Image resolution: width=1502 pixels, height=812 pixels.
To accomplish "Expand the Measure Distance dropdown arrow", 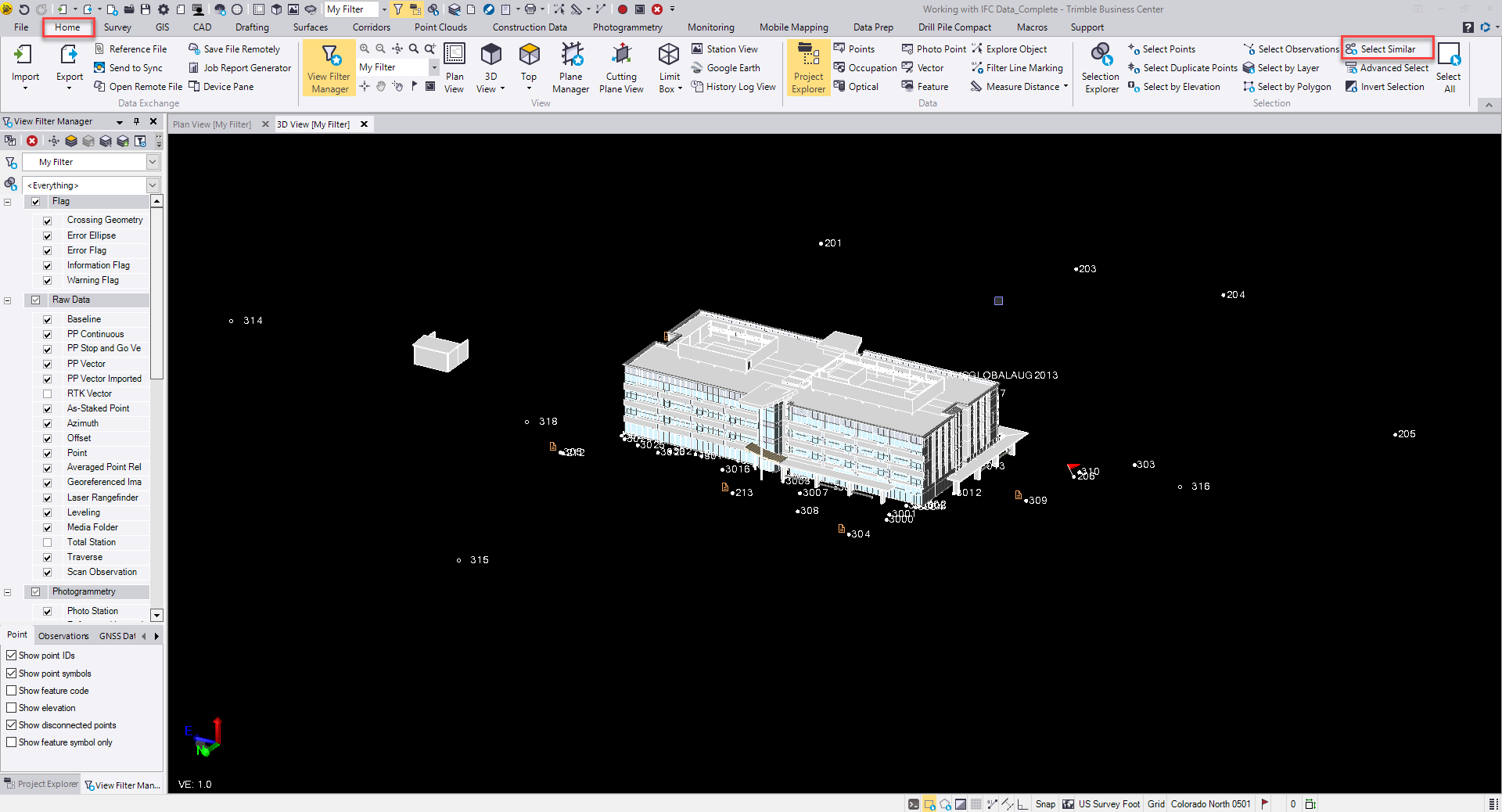I will (x=1065, y=87).
